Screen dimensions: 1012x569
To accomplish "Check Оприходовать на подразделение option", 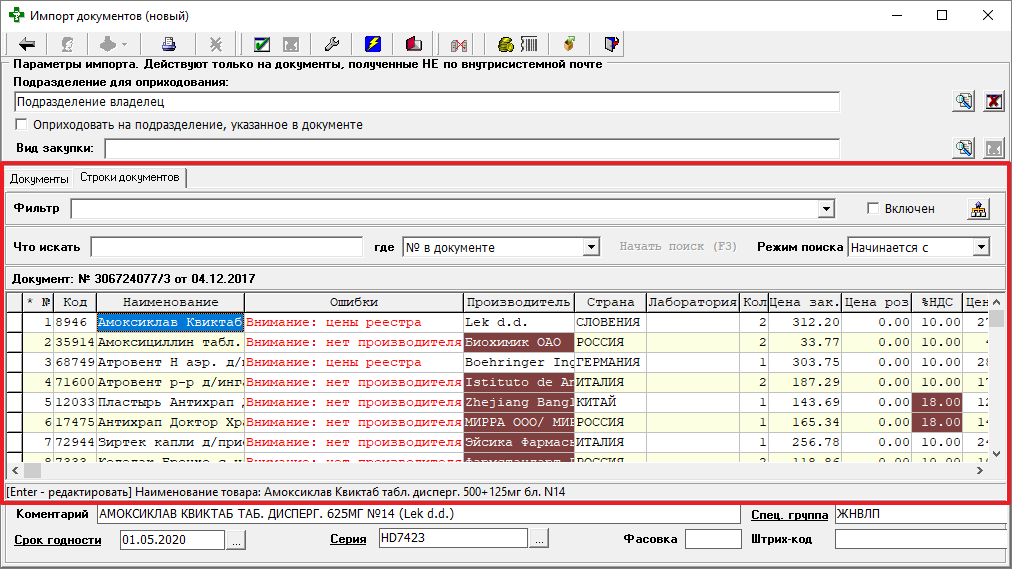I will pyautogui.click(x=22, y=125).
